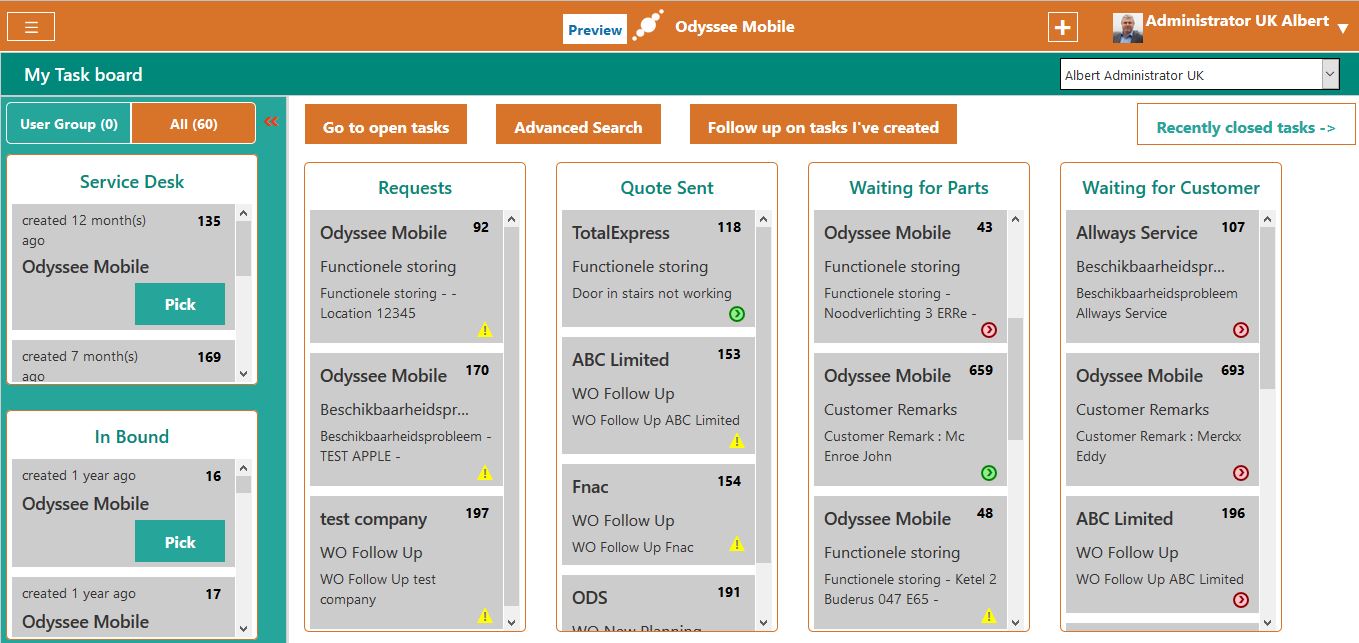
Task: Click the administrator profile photo
Action: point(1127,28)
